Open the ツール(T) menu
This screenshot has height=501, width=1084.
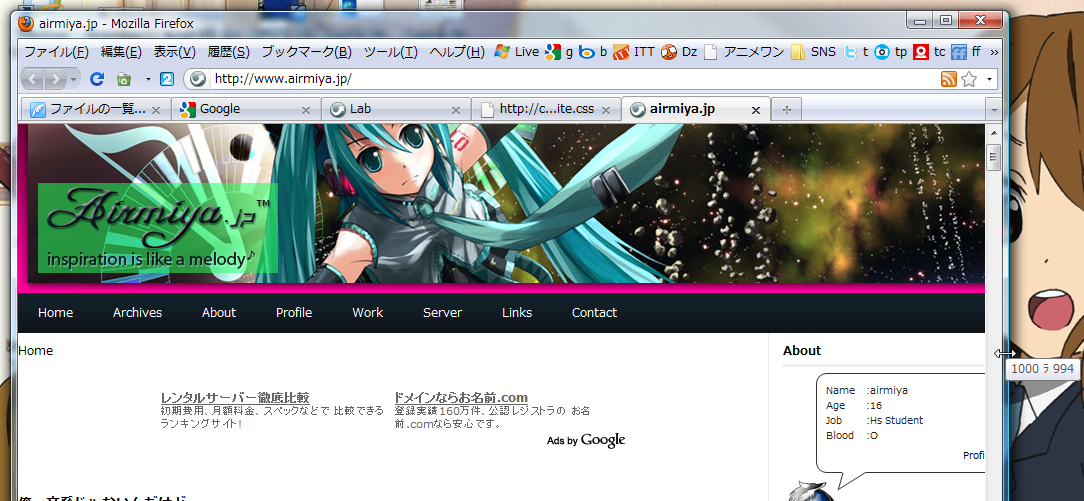click(391, 51)
